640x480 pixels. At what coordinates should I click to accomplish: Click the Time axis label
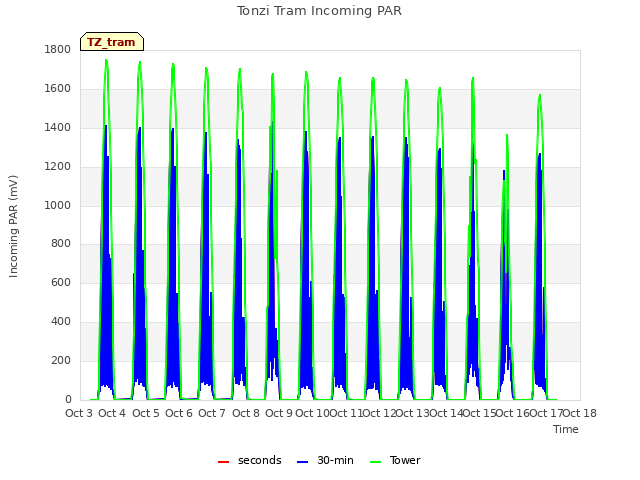coord(566,429)
